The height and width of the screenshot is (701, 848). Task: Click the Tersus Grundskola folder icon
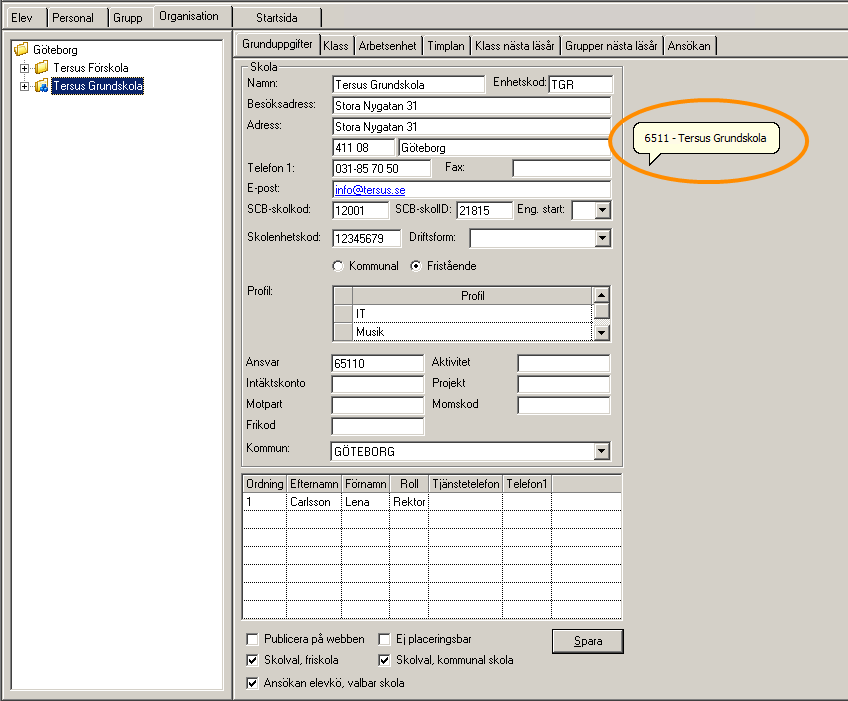tap(42, 85)
